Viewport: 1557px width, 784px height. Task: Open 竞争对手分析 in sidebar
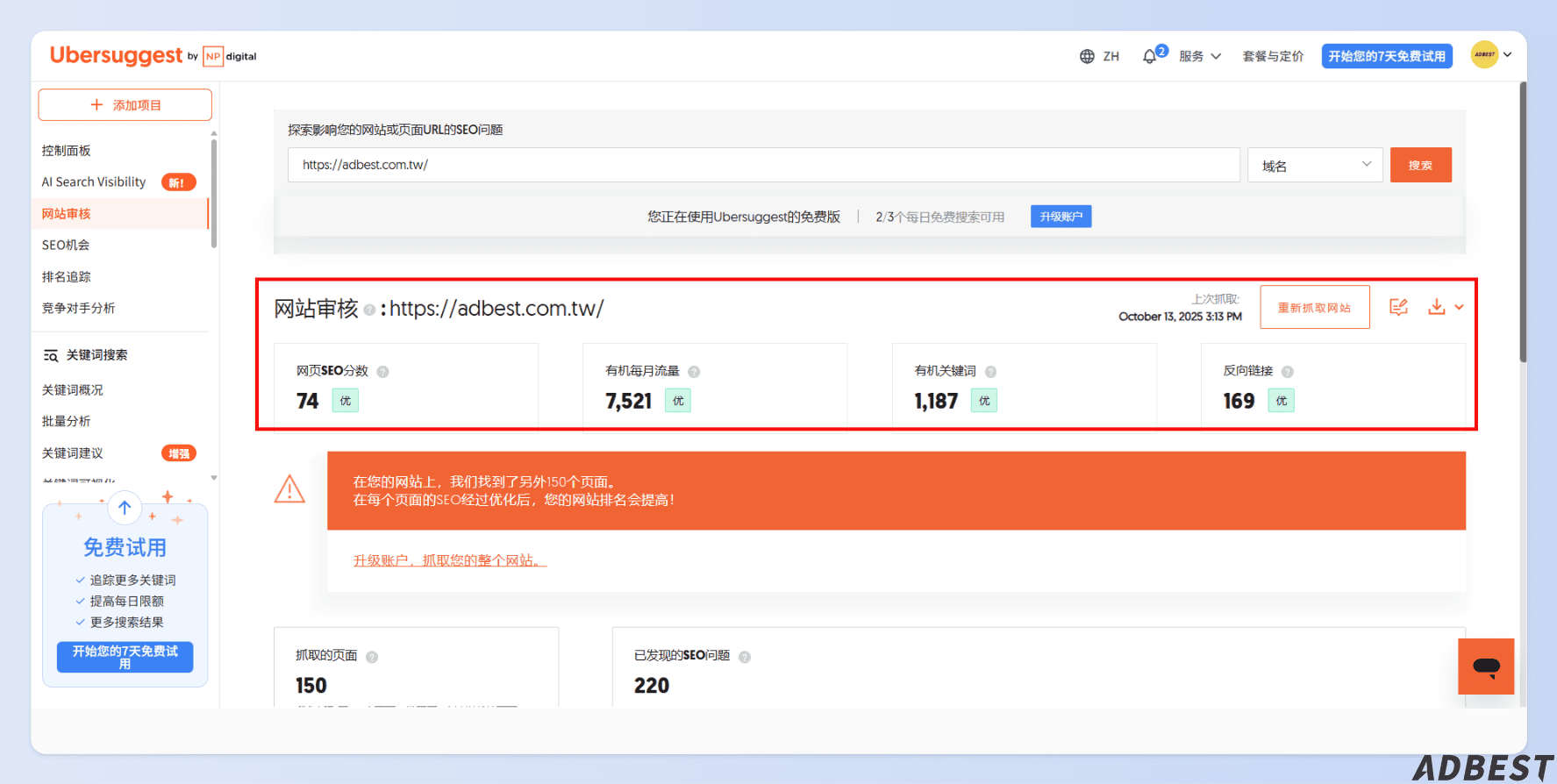(x=79, y=309)
